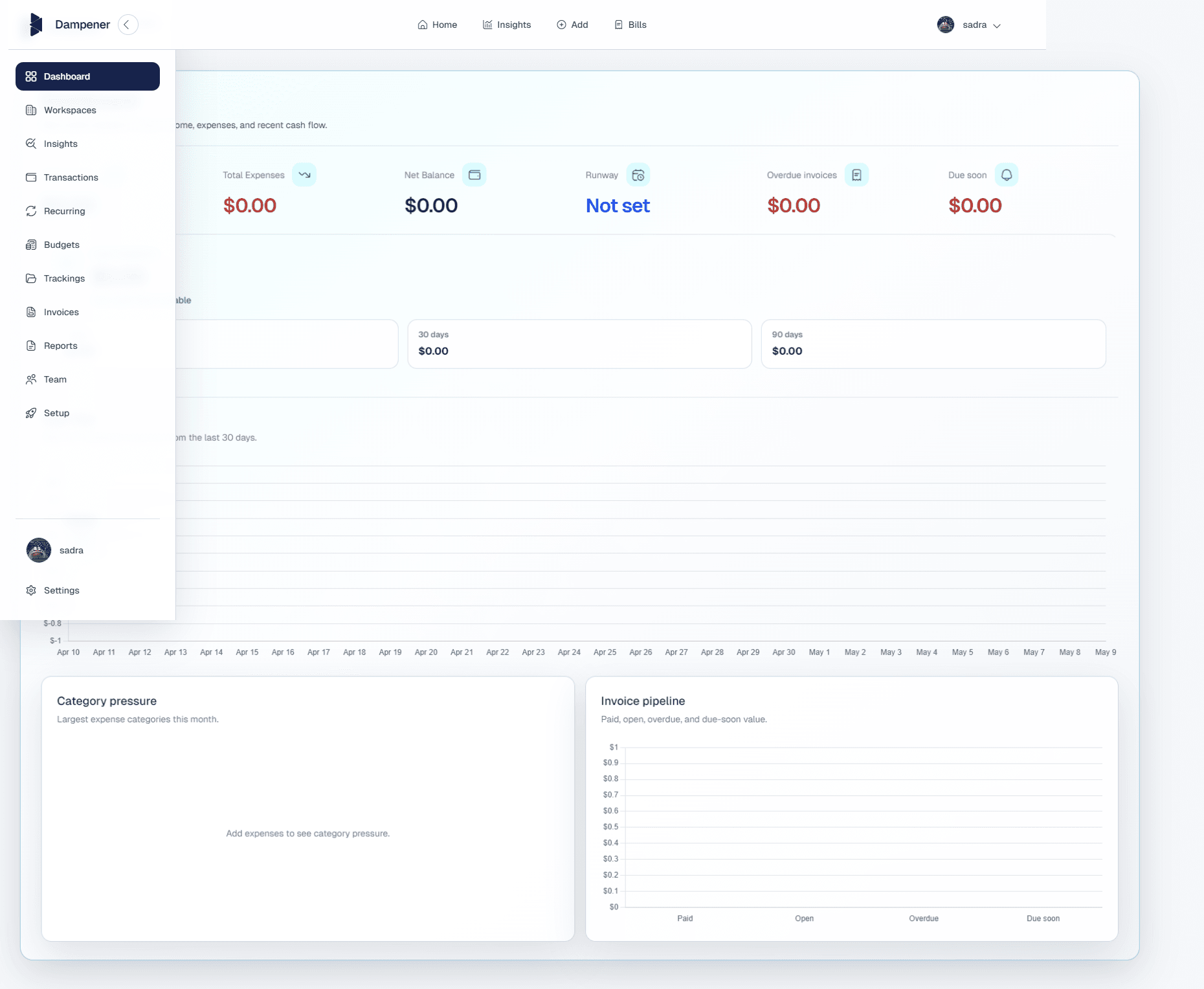Open Insights in the top navigation
This screenshot has height=989, width=1204.
pos(507,25)
